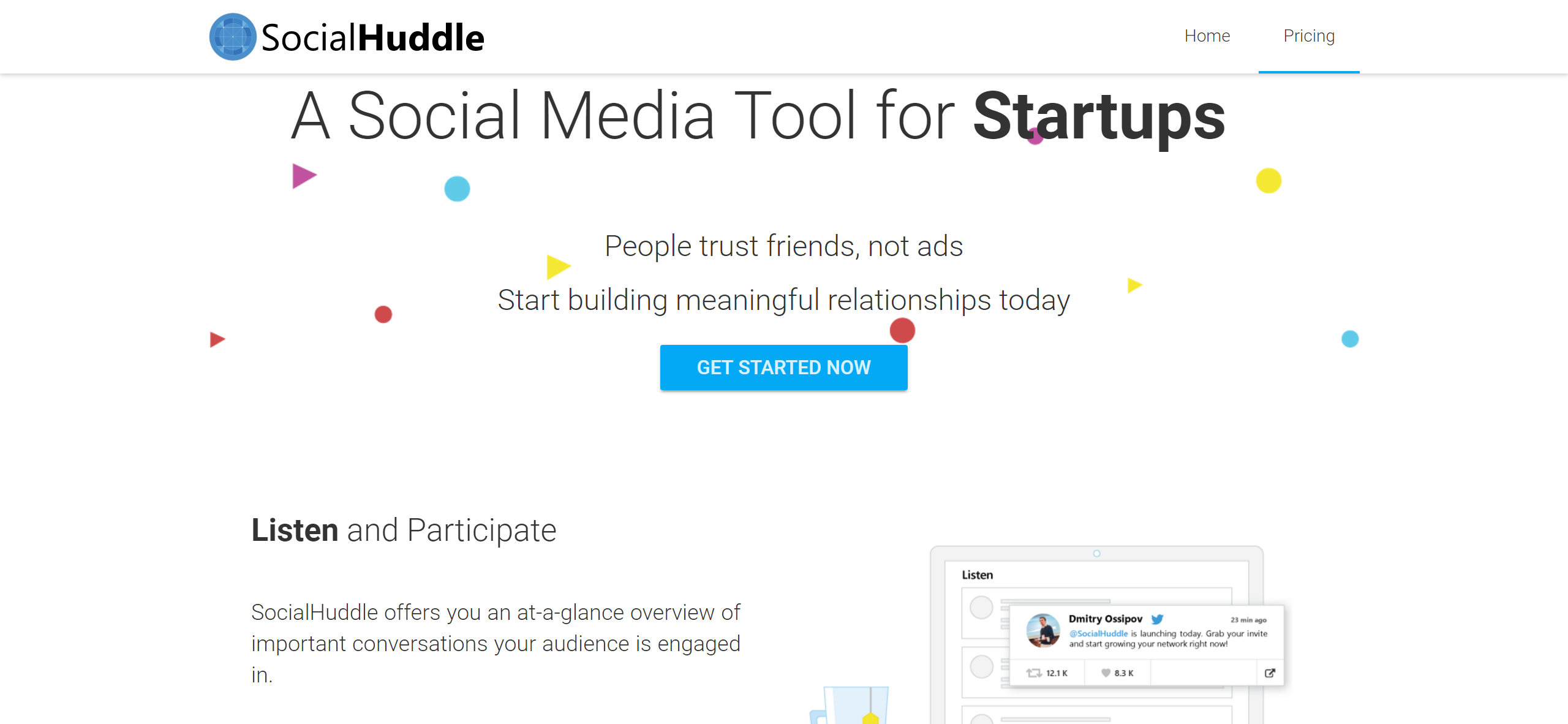The height and width of the screenshot is (724, 1568).
Task: Click the yellow triangle beside 'People trust friends'
Action: coord(557,266)
